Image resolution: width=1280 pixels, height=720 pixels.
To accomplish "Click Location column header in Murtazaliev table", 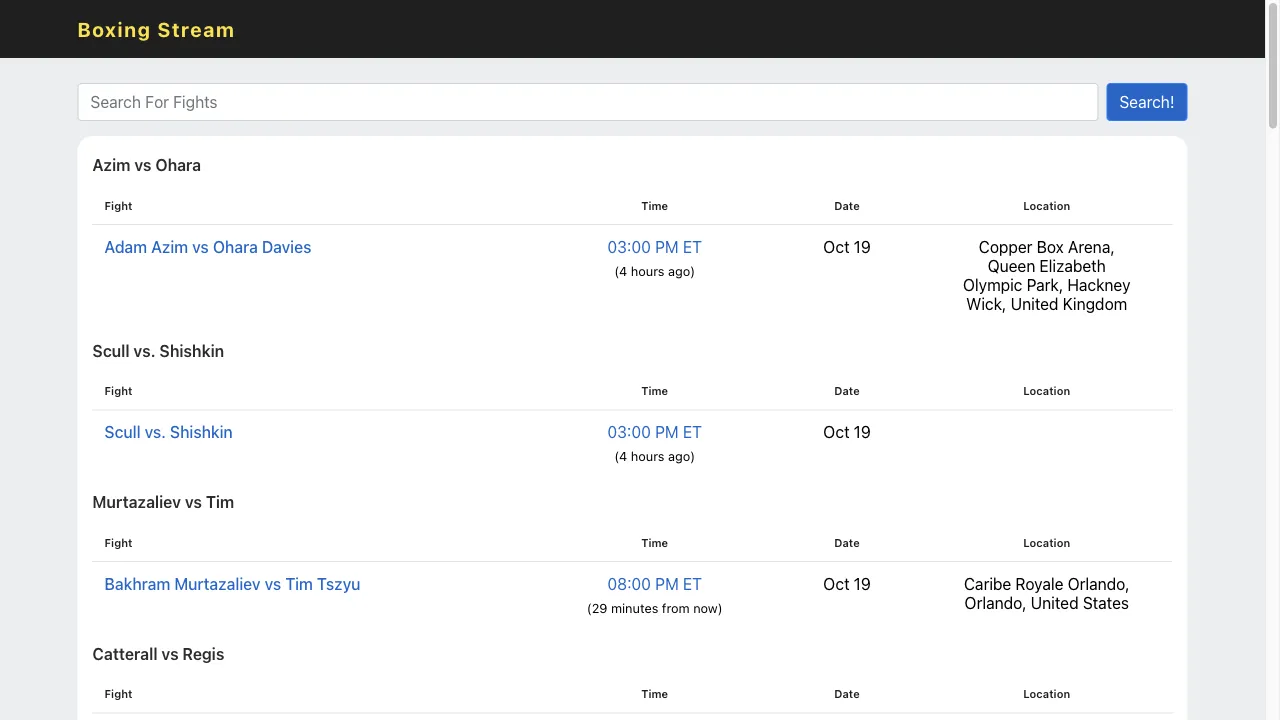I will click(1047, 543).
